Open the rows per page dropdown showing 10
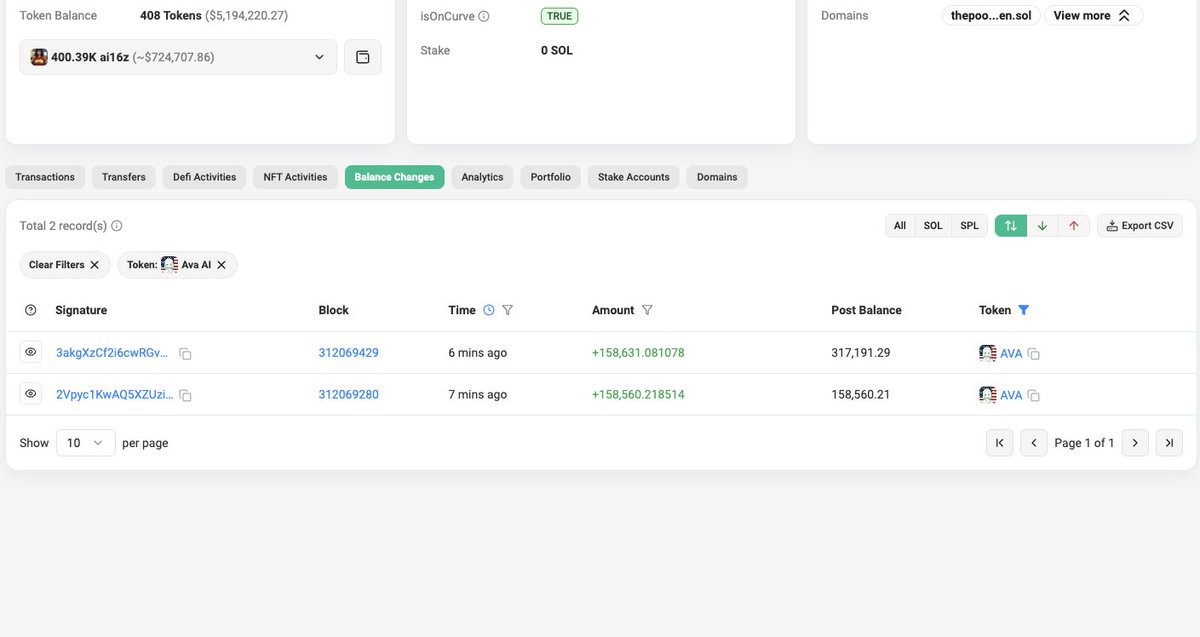 (x=86, y=443)
